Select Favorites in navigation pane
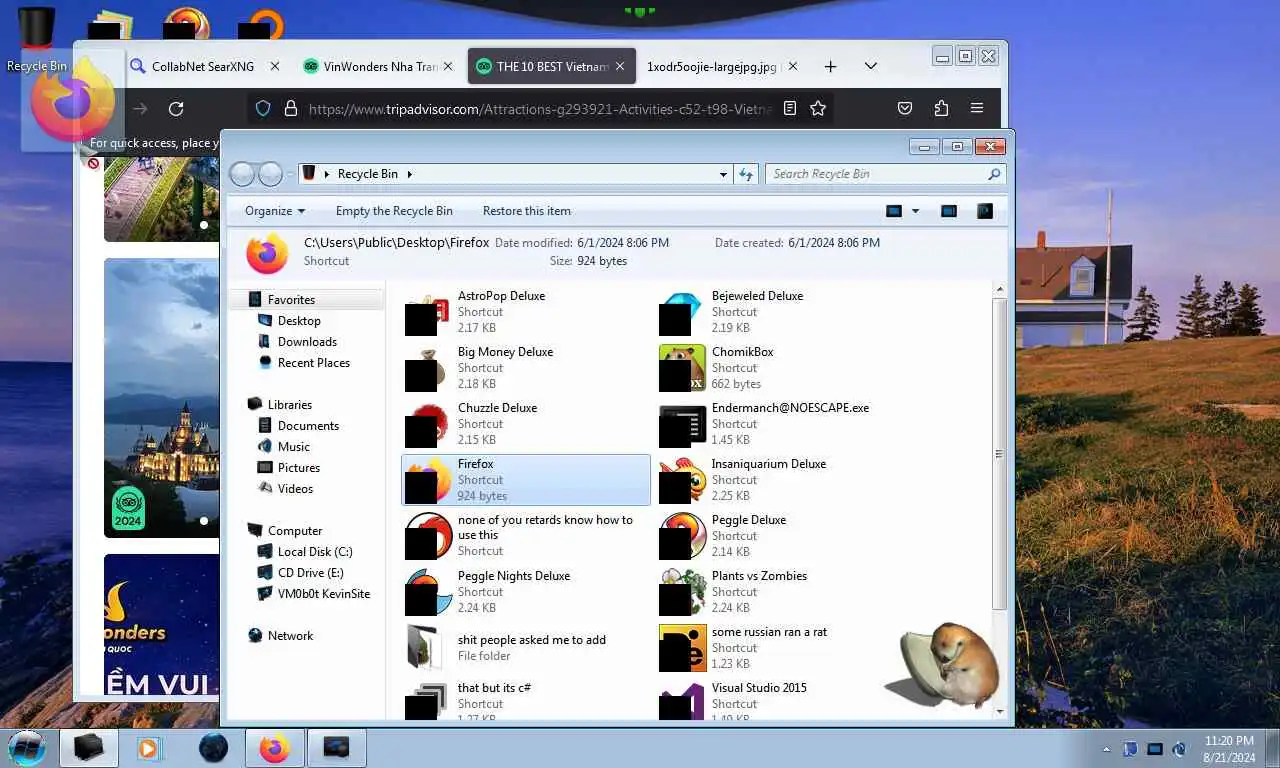Screen dimensions: 1280x768 (291, 300)
